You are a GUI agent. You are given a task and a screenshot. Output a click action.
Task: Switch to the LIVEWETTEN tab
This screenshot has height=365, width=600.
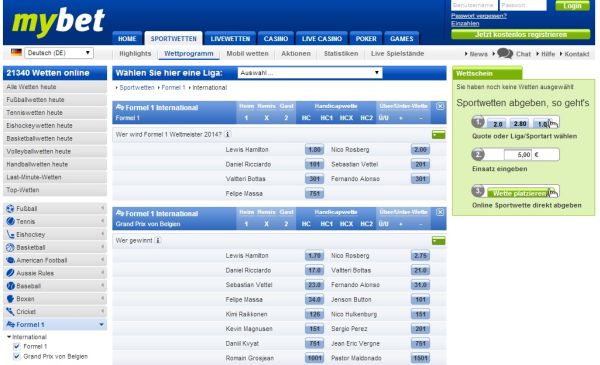point(230,38)
